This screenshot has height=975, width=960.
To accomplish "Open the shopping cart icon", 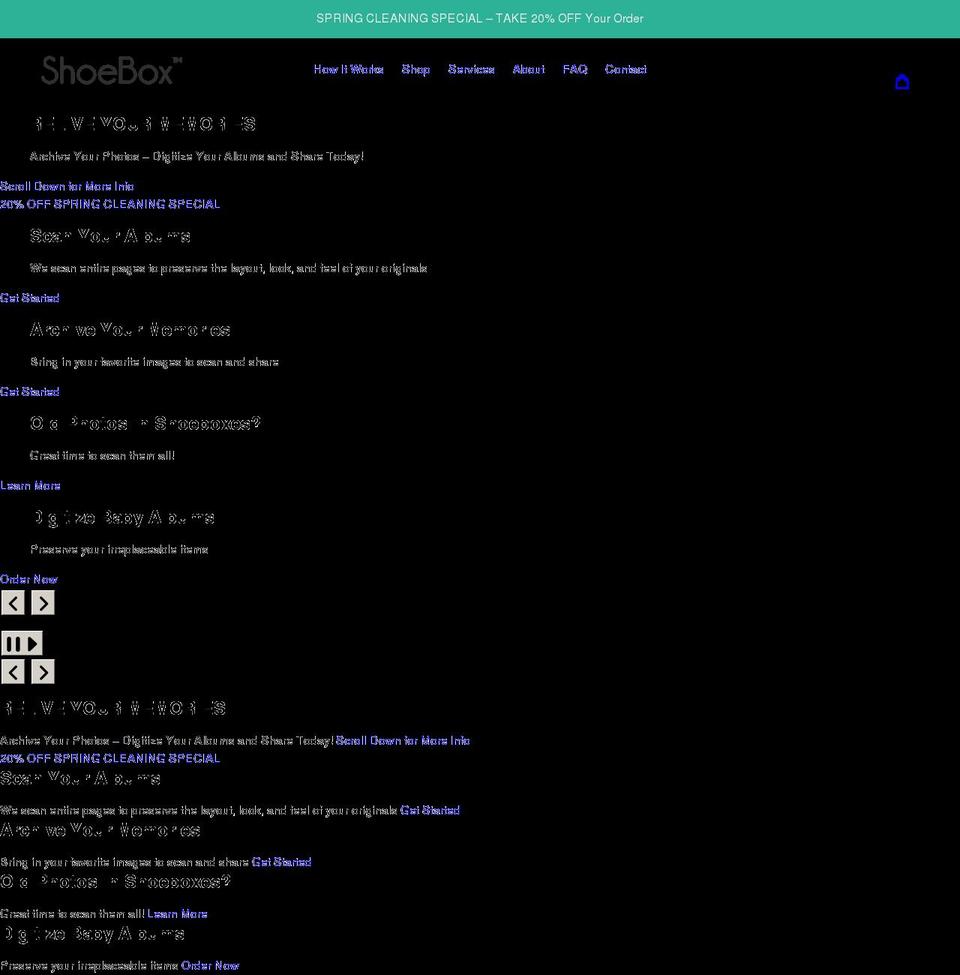I will 902,82.
